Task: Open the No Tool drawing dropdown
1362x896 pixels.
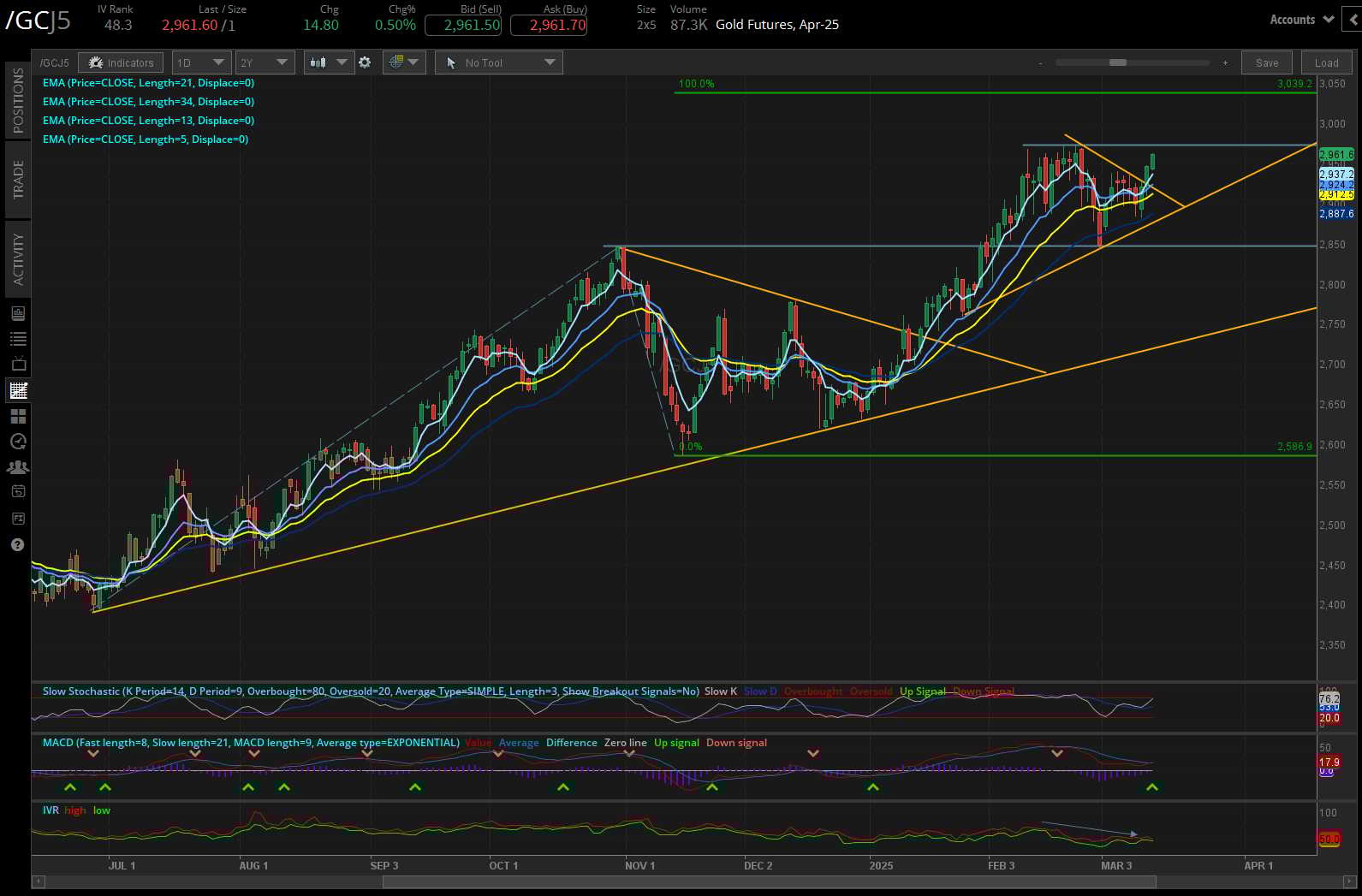Action: click(499, 62)
